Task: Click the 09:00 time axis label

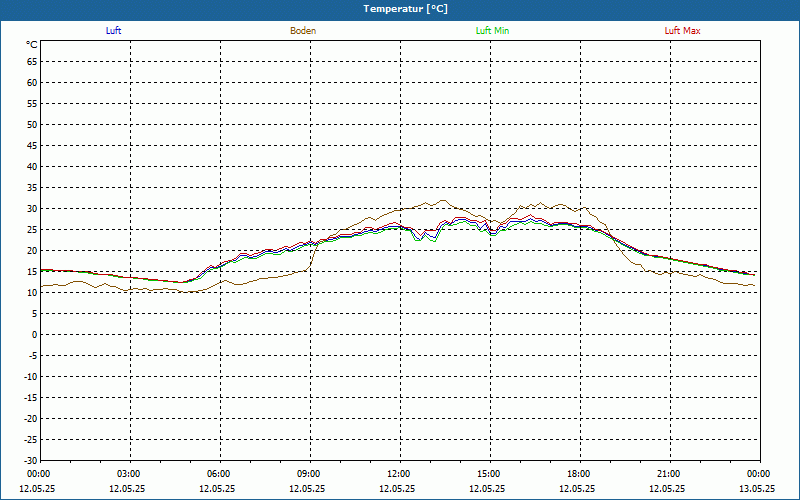Action: click(310, 474)
